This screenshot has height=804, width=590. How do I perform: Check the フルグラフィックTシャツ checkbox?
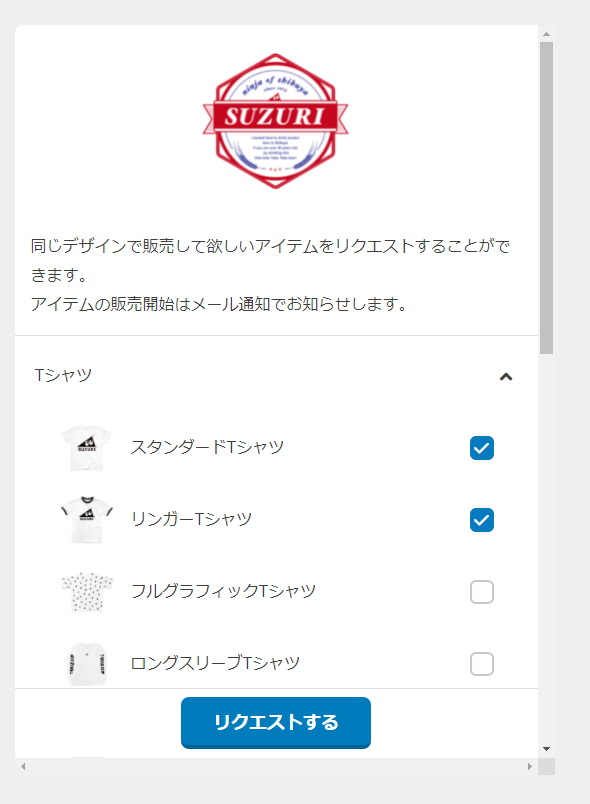pos(481,592)
